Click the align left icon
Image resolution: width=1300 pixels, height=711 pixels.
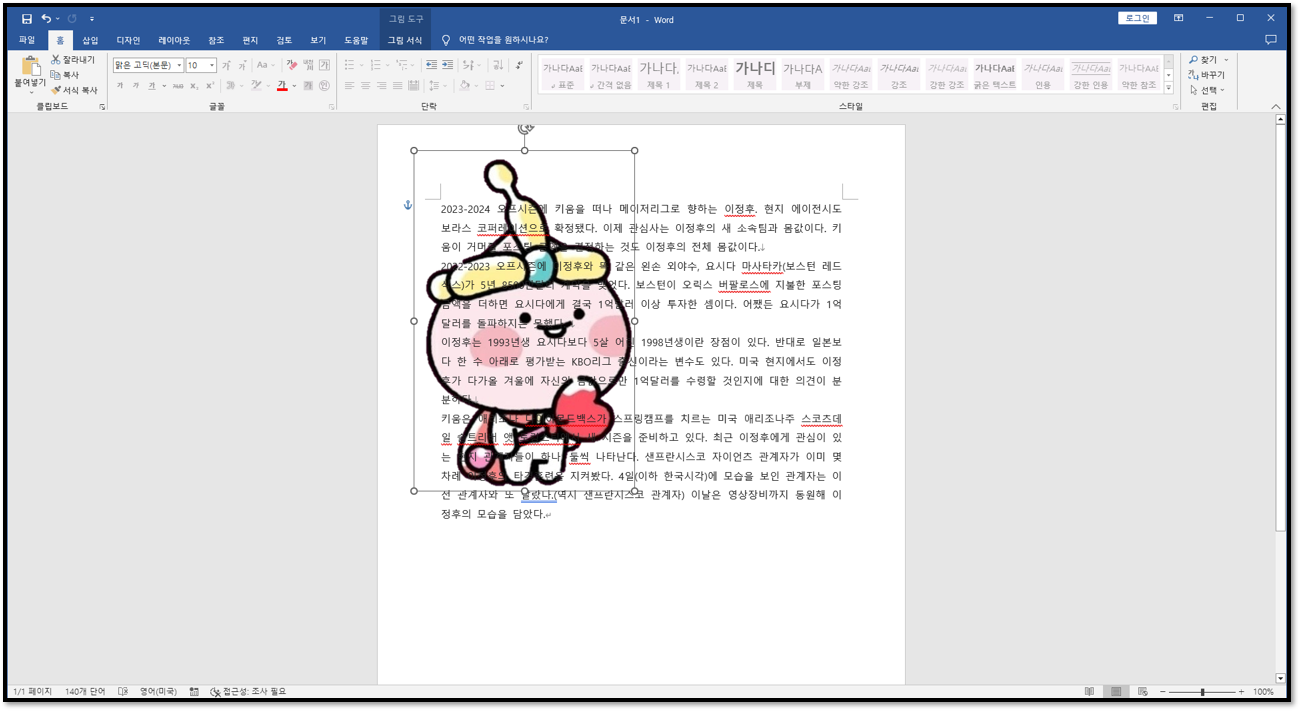pos(349,86)
